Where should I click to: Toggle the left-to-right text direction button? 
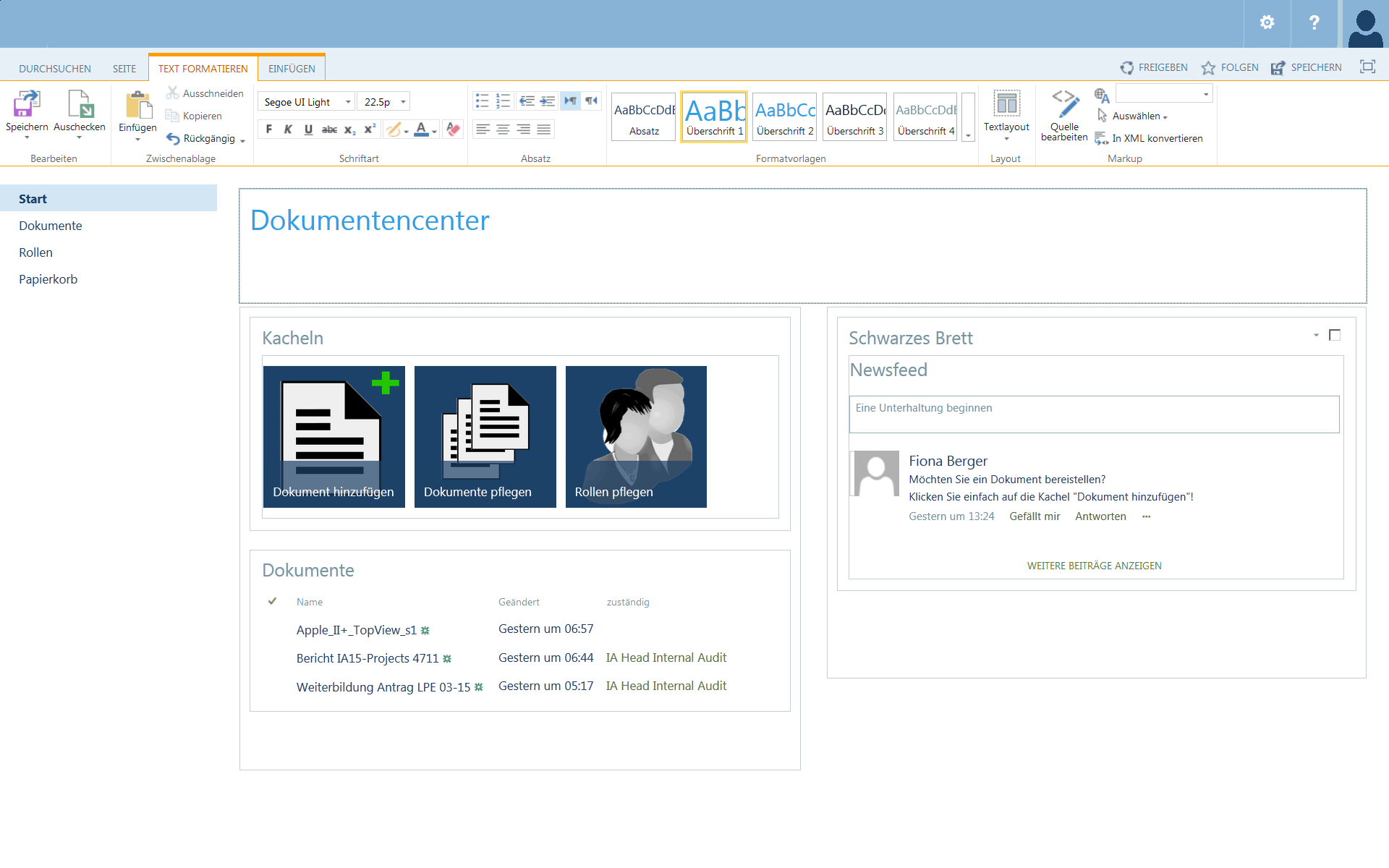click(x=571, y=101)
